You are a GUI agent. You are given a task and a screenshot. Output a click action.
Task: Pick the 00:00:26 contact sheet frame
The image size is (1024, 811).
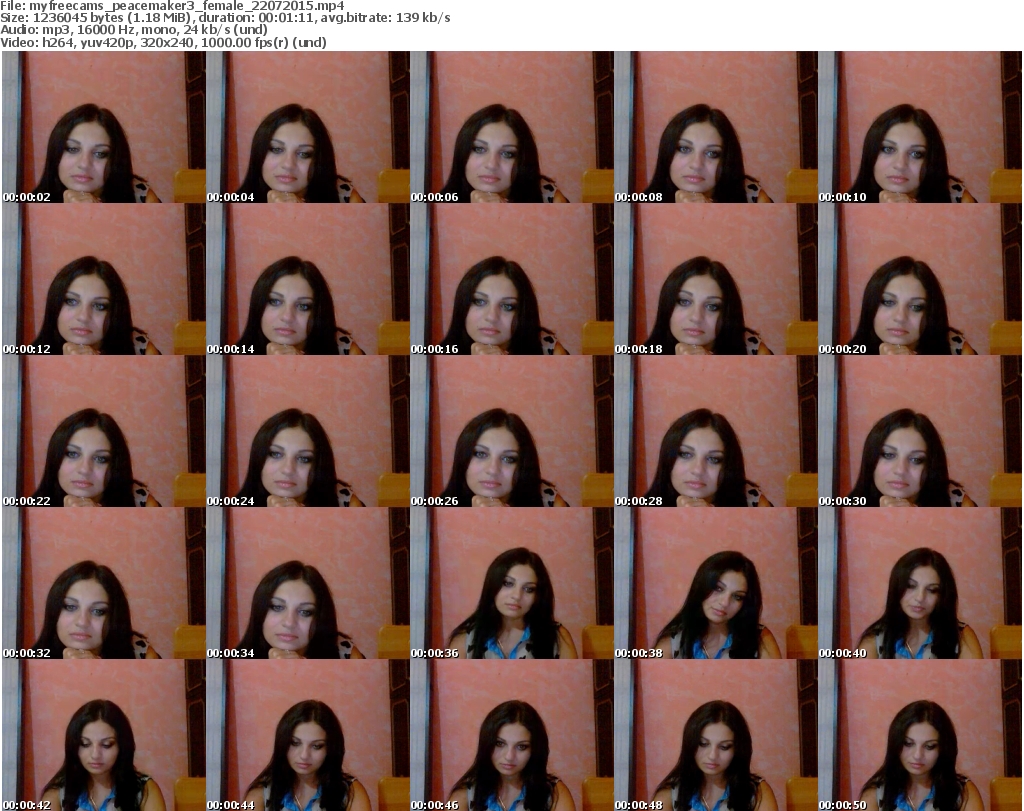[512, 432]
